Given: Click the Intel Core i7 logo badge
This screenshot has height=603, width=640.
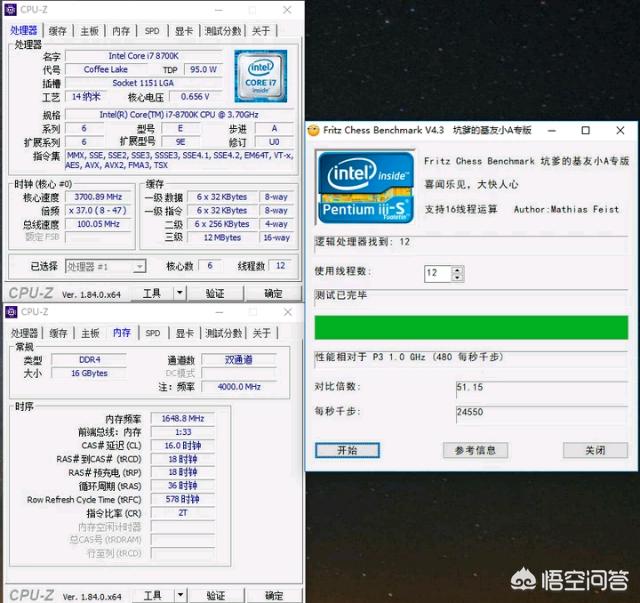Looking at the screenshot, I should [260, 76].
